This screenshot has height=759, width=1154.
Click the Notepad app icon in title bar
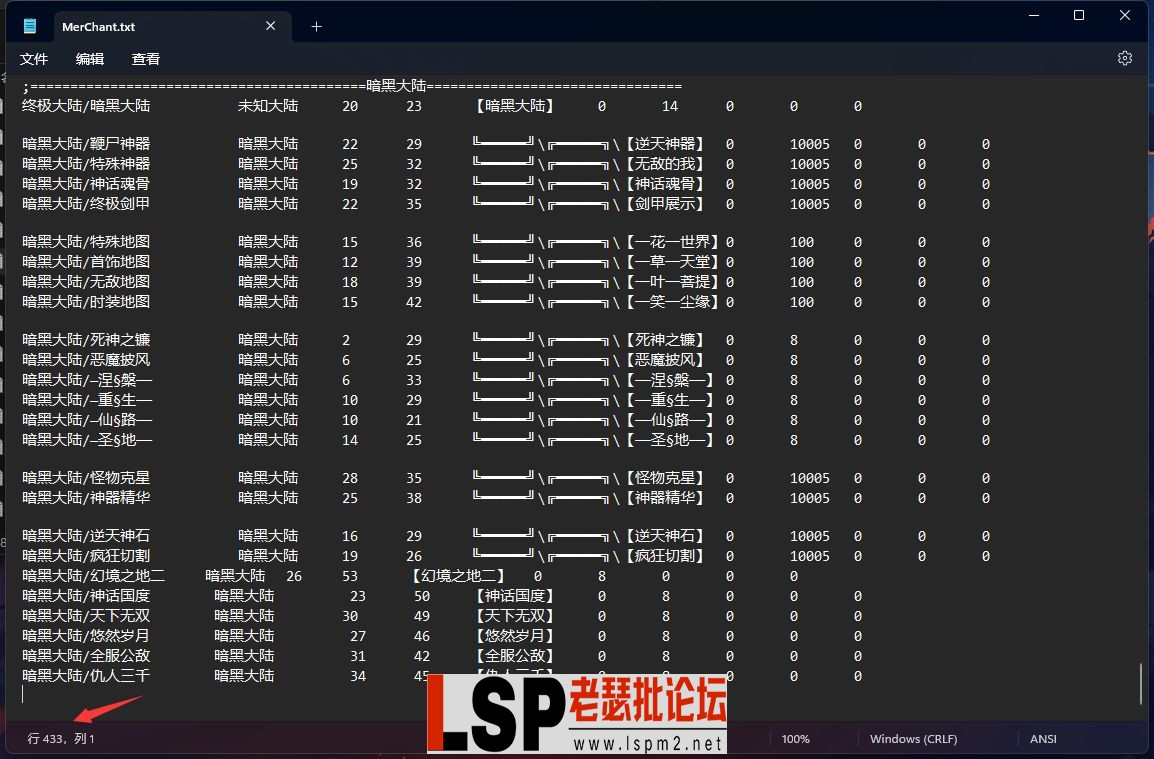[x=29, y=27]
